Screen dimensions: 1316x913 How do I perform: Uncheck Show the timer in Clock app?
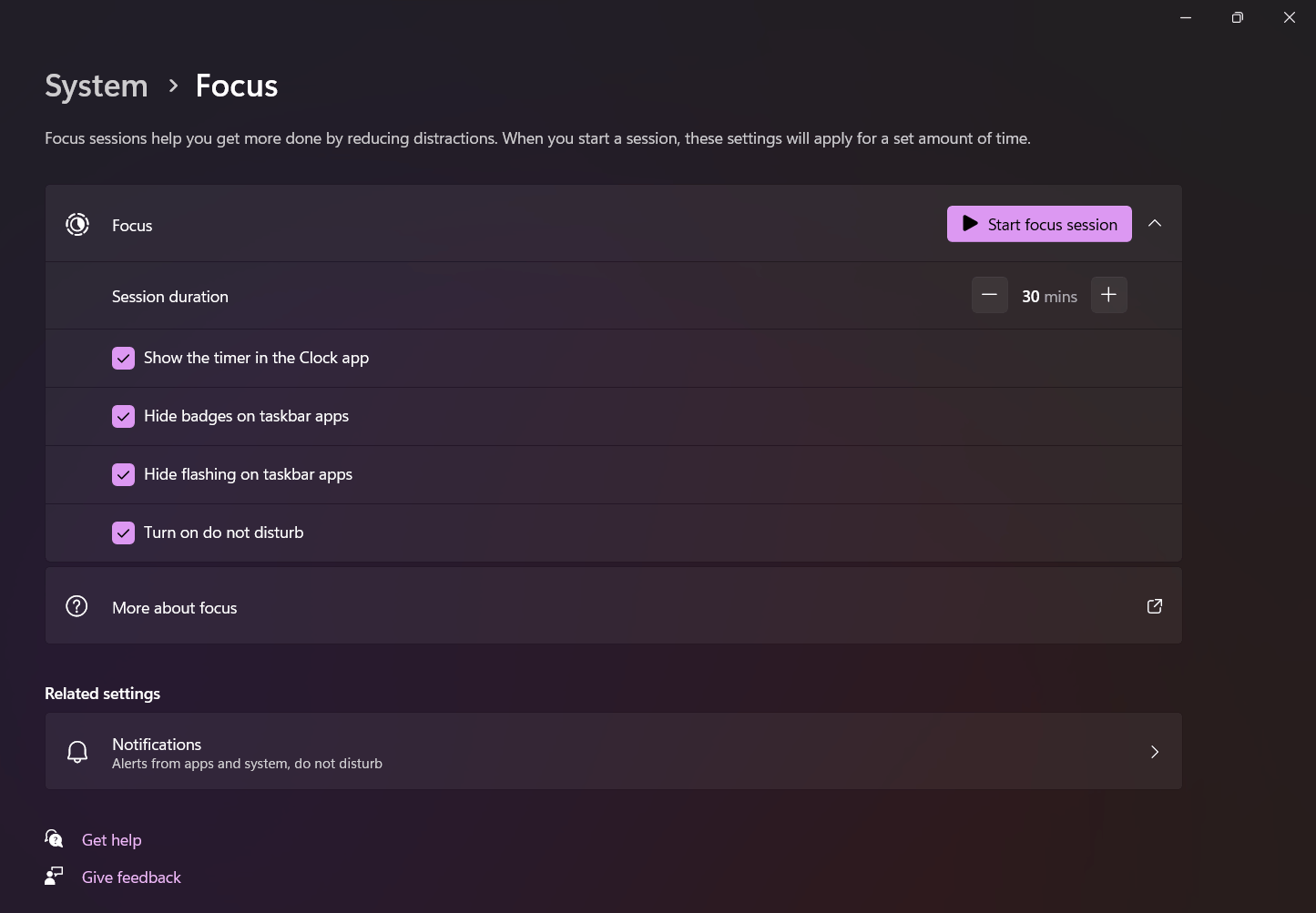pyautogui.click(x=124, y=358)
